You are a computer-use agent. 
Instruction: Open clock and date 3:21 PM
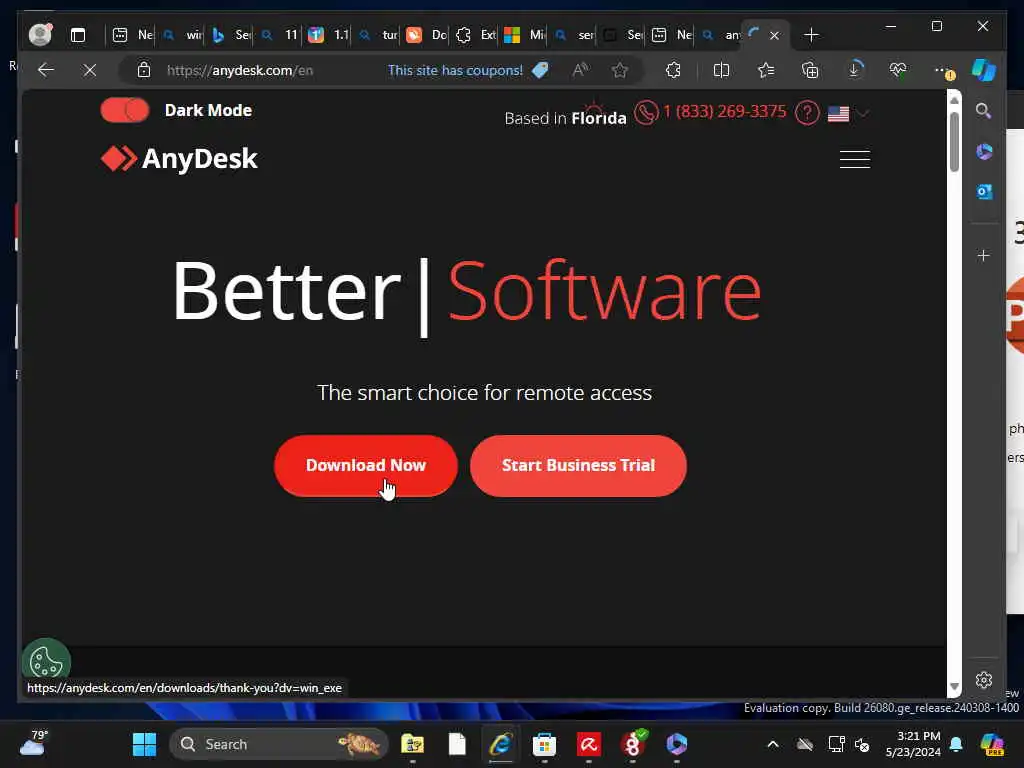913,744
